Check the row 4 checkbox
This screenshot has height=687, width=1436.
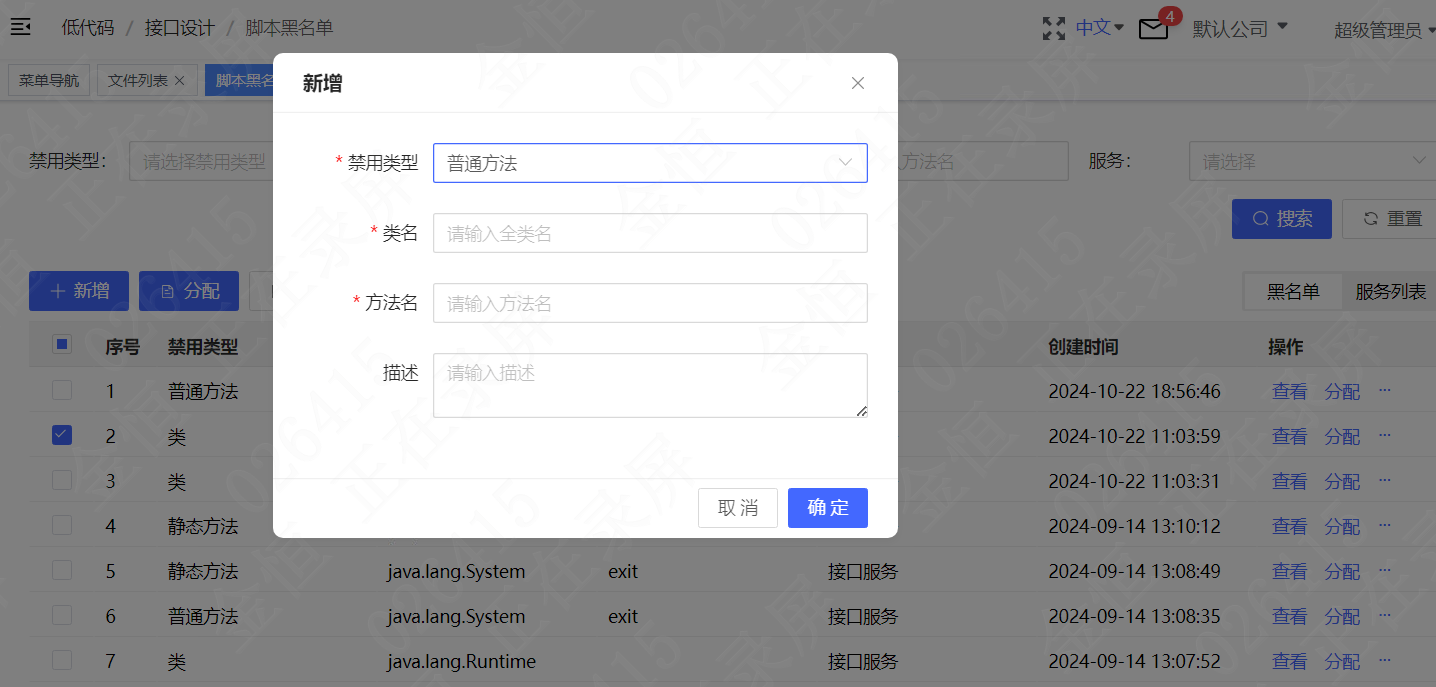(x=62, y=525)
